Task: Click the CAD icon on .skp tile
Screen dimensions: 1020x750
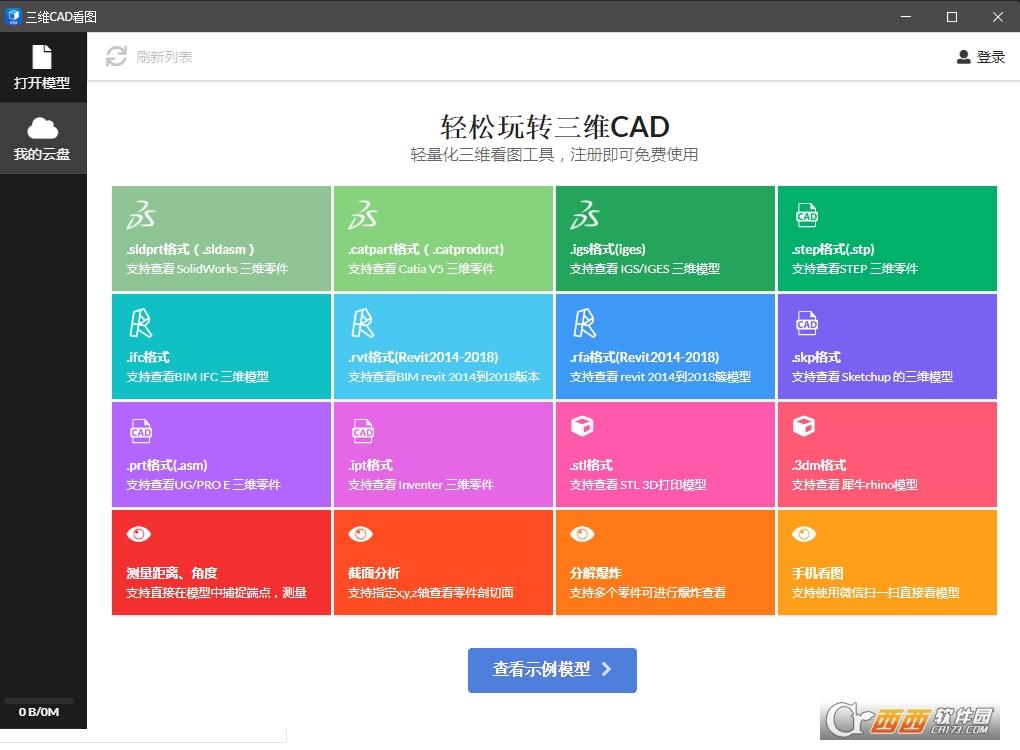Action: pos(807,323)
